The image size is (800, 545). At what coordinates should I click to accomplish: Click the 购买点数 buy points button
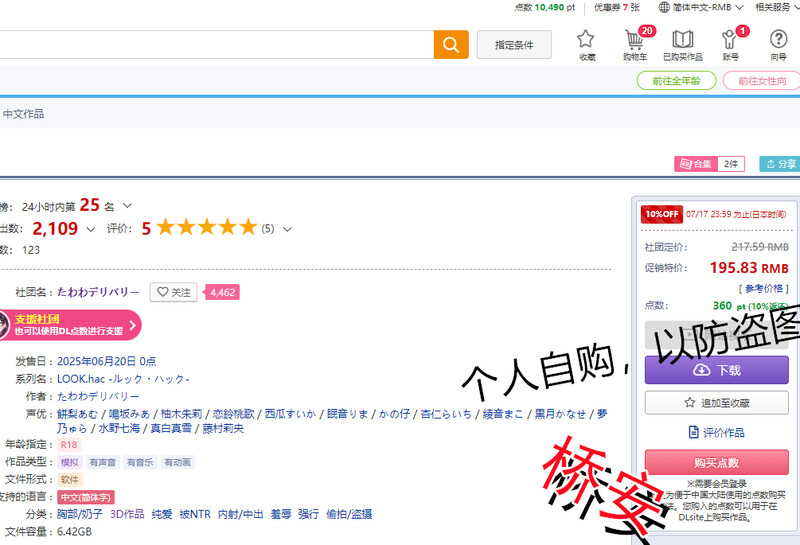[716, 462]
